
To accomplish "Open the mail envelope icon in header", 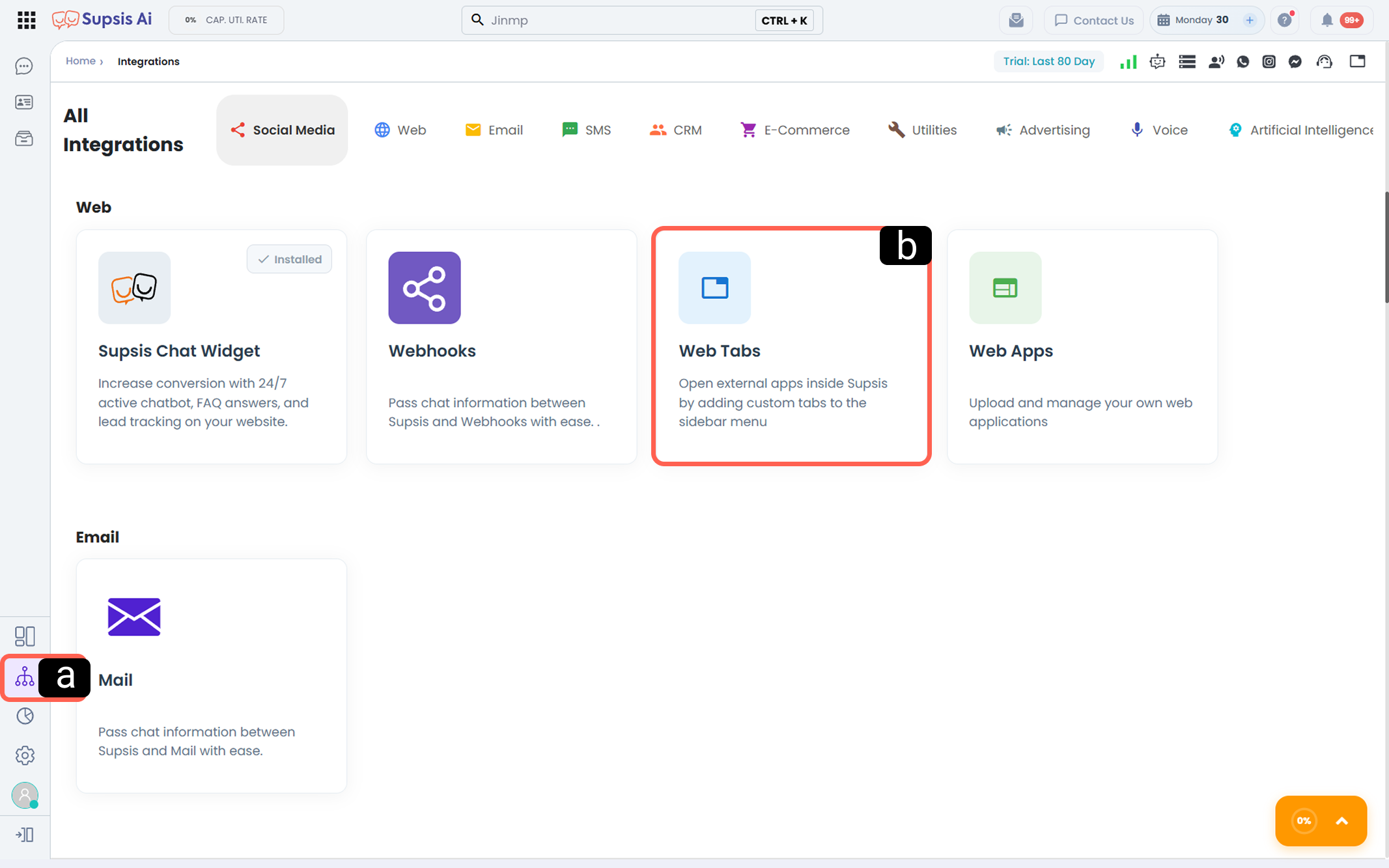I will 1016,20.
